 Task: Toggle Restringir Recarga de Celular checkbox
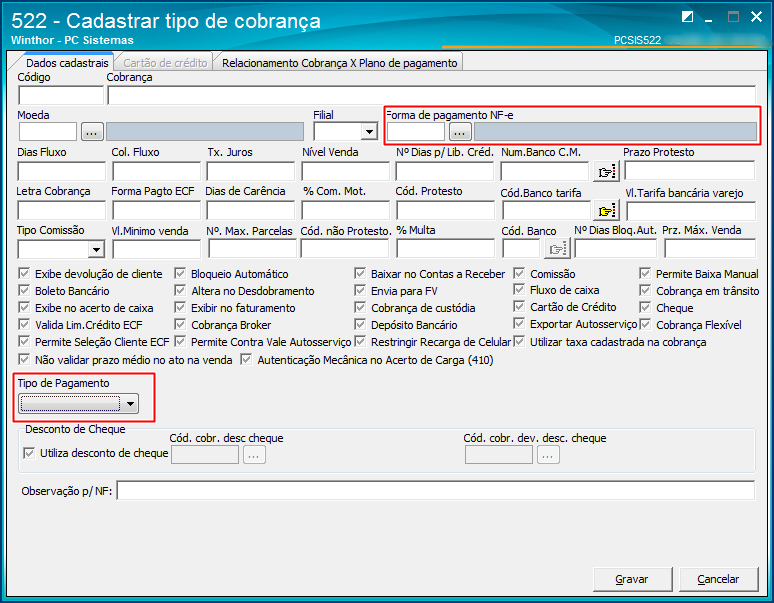pyautogui.click(x=360, y=341)
